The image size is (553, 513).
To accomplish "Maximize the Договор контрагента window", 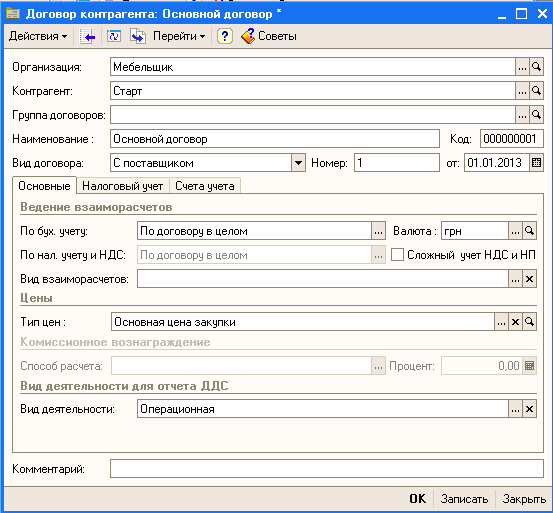I will [x=521, y=14].
